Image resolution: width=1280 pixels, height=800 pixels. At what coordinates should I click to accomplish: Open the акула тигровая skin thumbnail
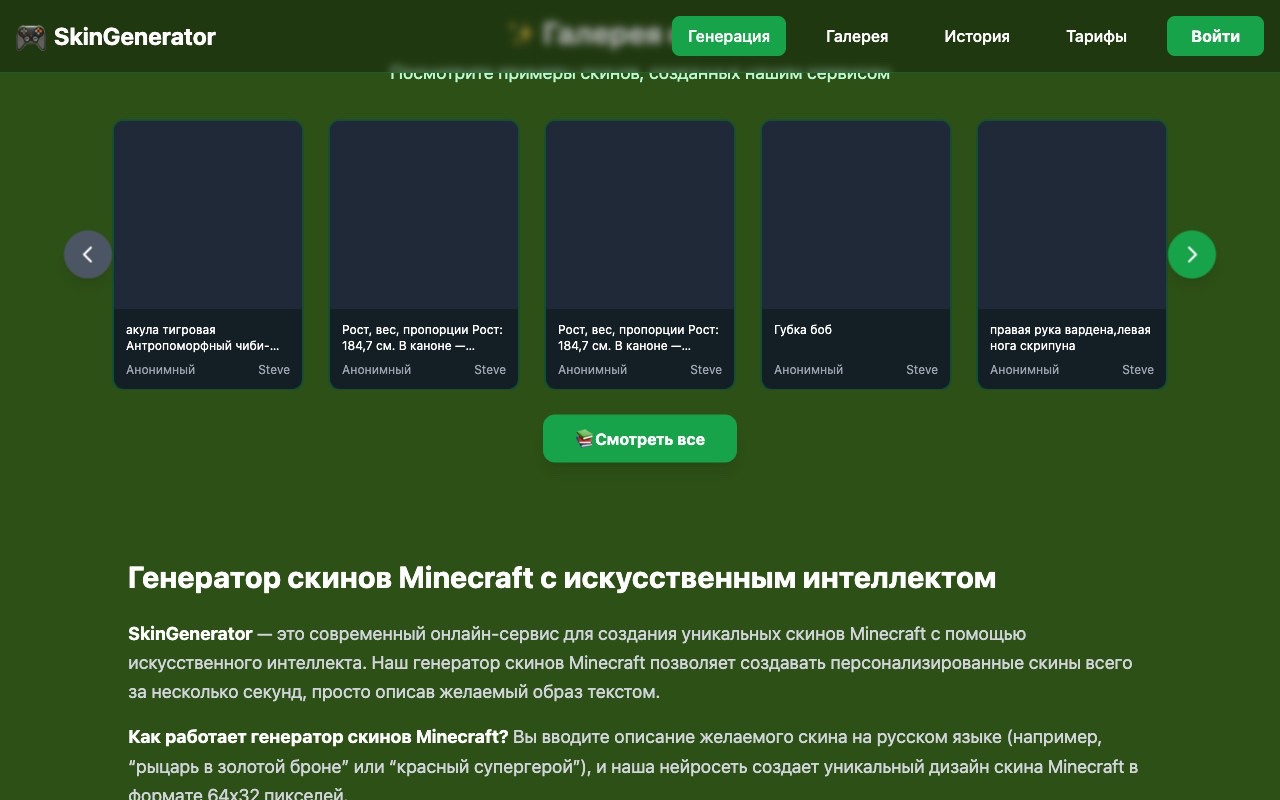(x=208, y=215)
